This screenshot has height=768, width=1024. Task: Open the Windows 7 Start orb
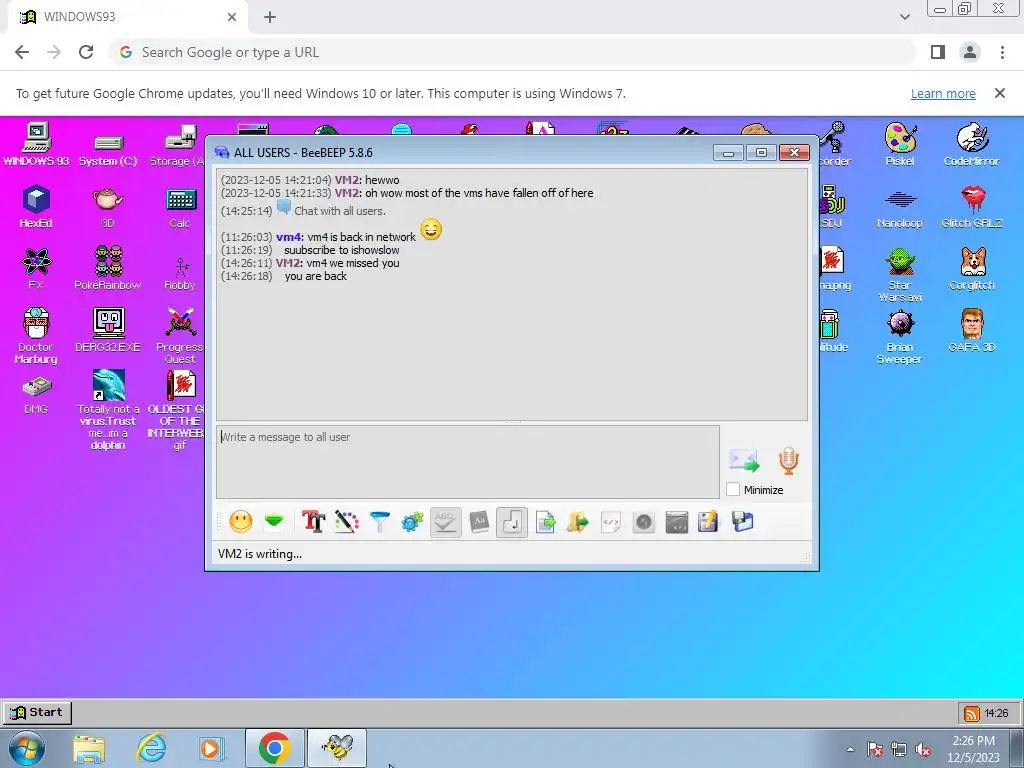click(x=27, y=748)
